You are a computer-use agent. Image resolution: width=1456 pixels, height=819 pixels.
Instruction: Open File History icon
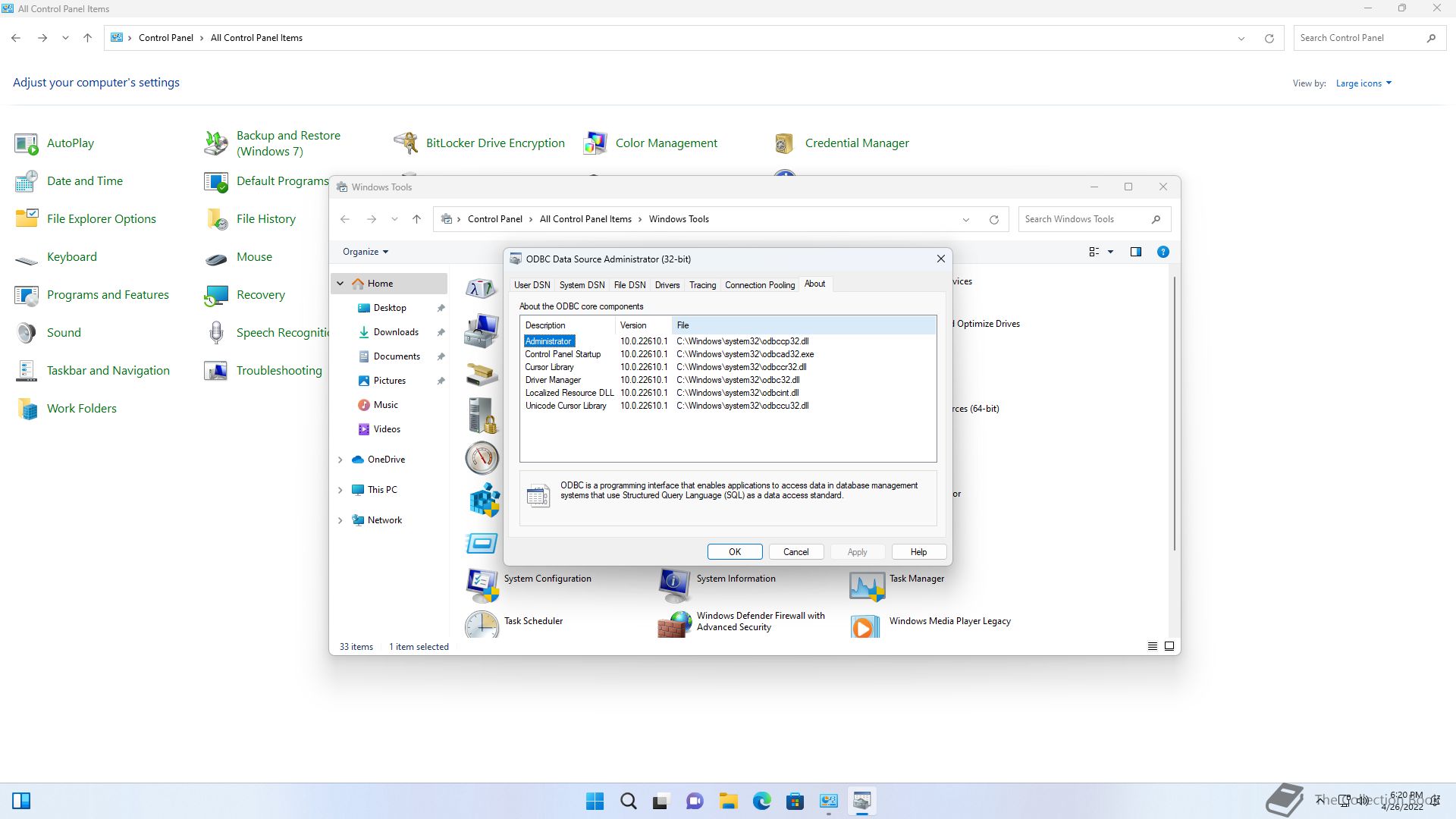click(216, 219)
